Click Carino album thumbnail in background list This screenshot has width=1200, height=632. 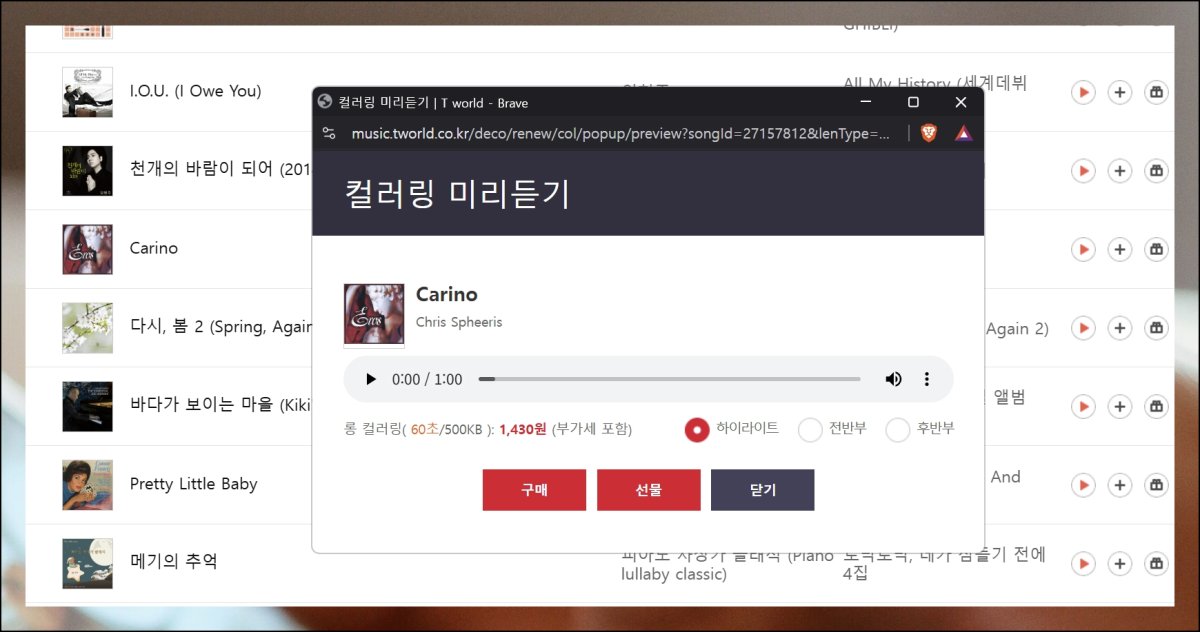coord(87,249)
